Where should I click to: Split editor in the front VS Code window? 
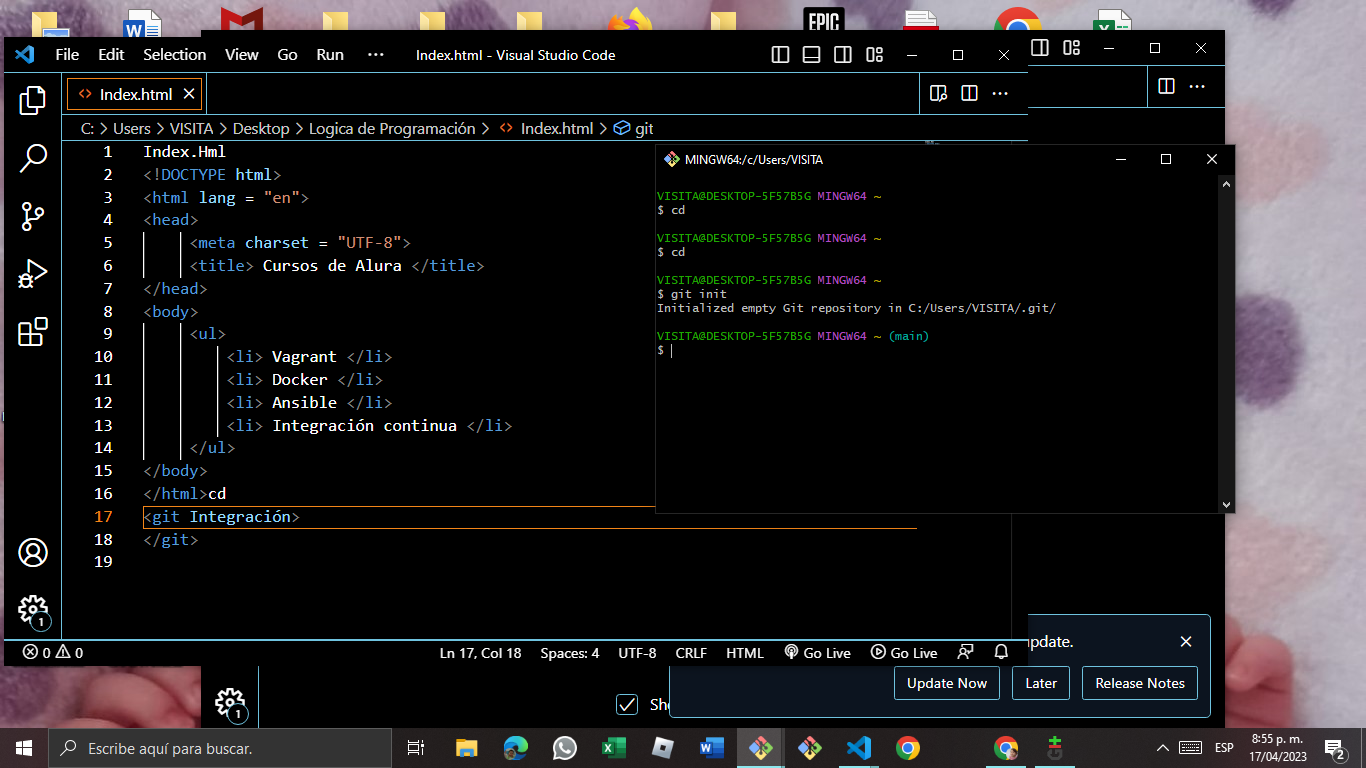pos(969,93)
